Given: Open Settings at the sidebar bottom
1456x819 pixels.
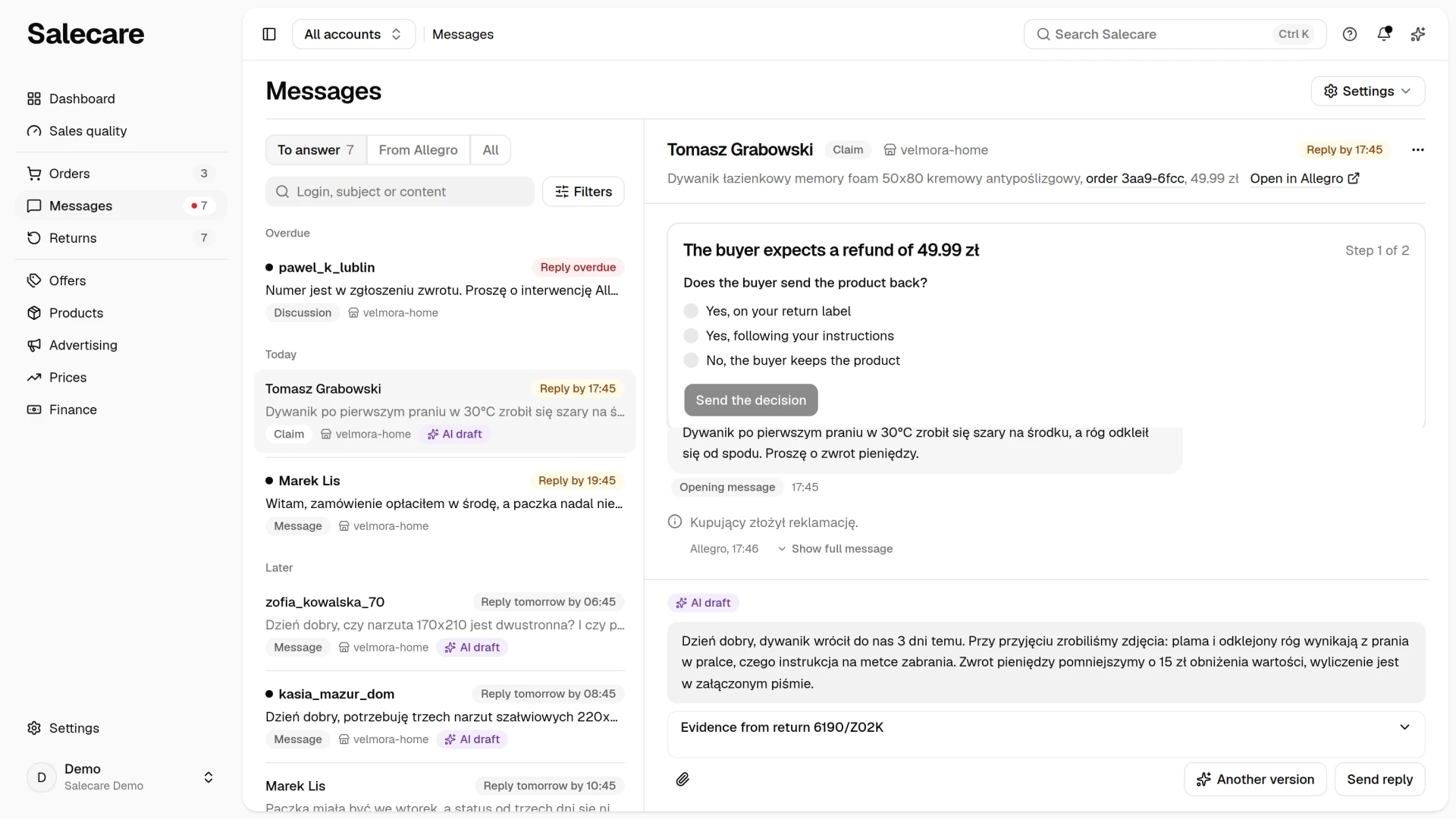Looking at the screenshot, I should click(121, 728).
